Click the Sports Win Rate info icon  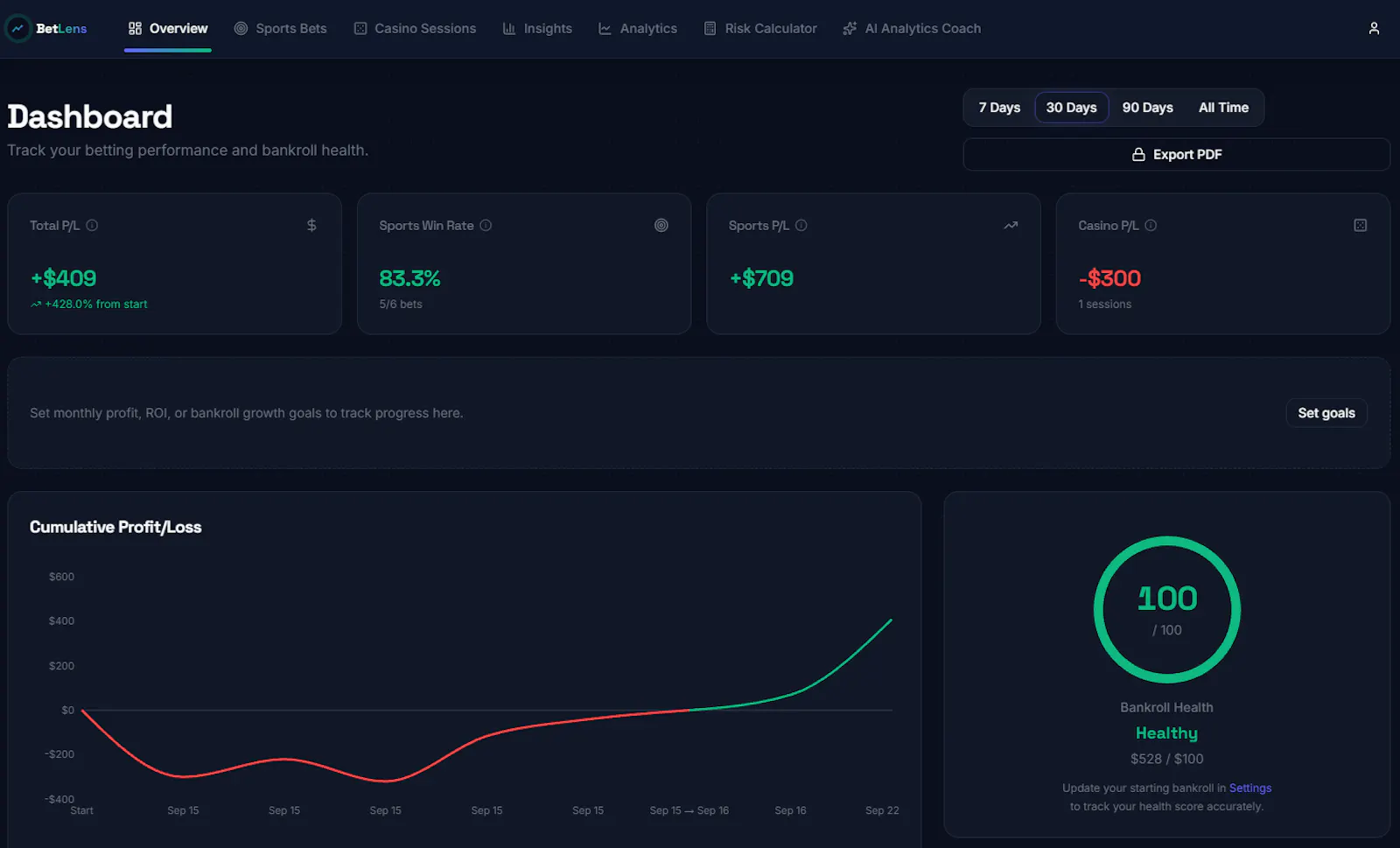486,225
